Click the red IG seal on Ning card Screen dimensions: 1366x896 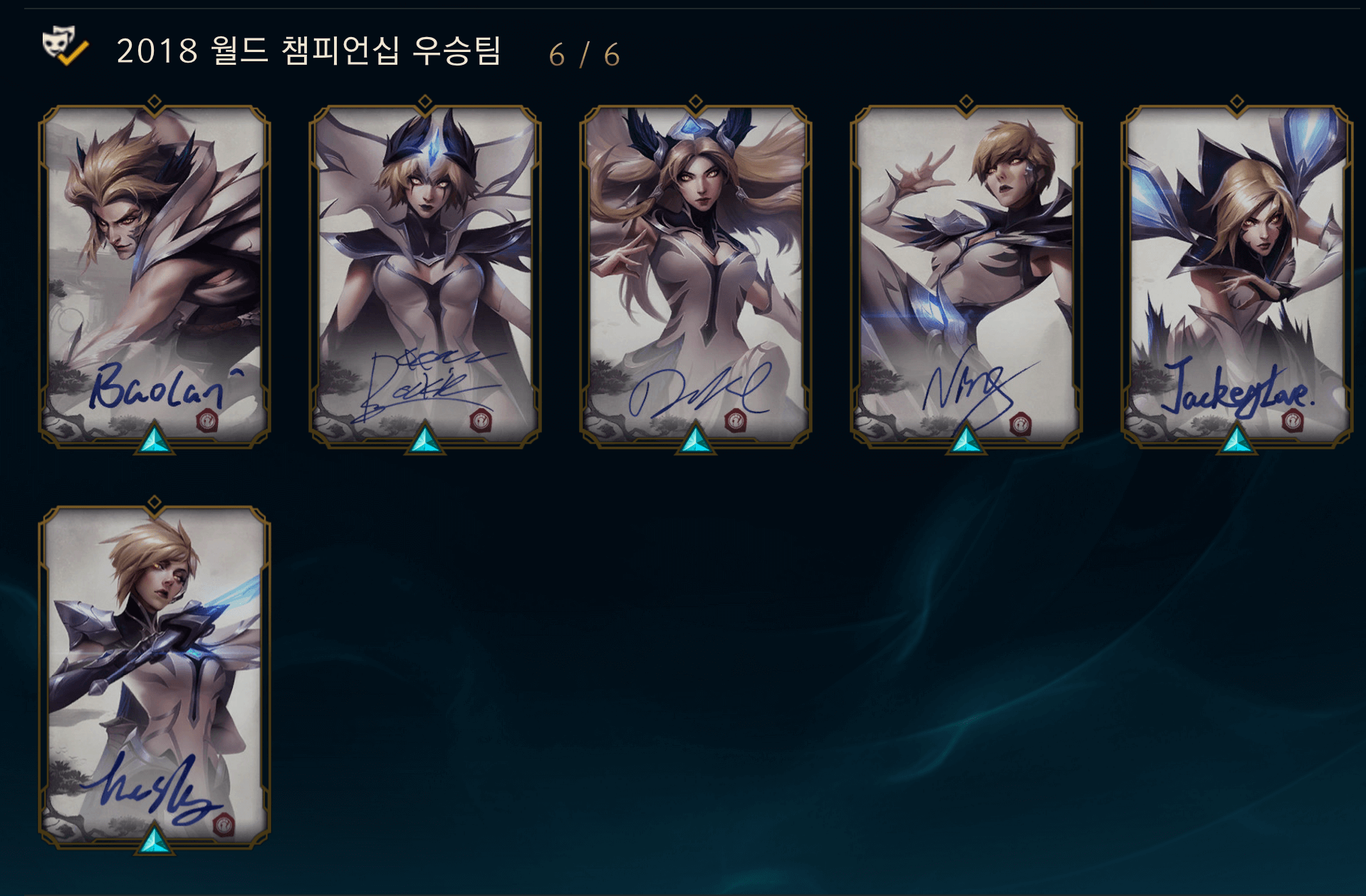[1021, 425]
